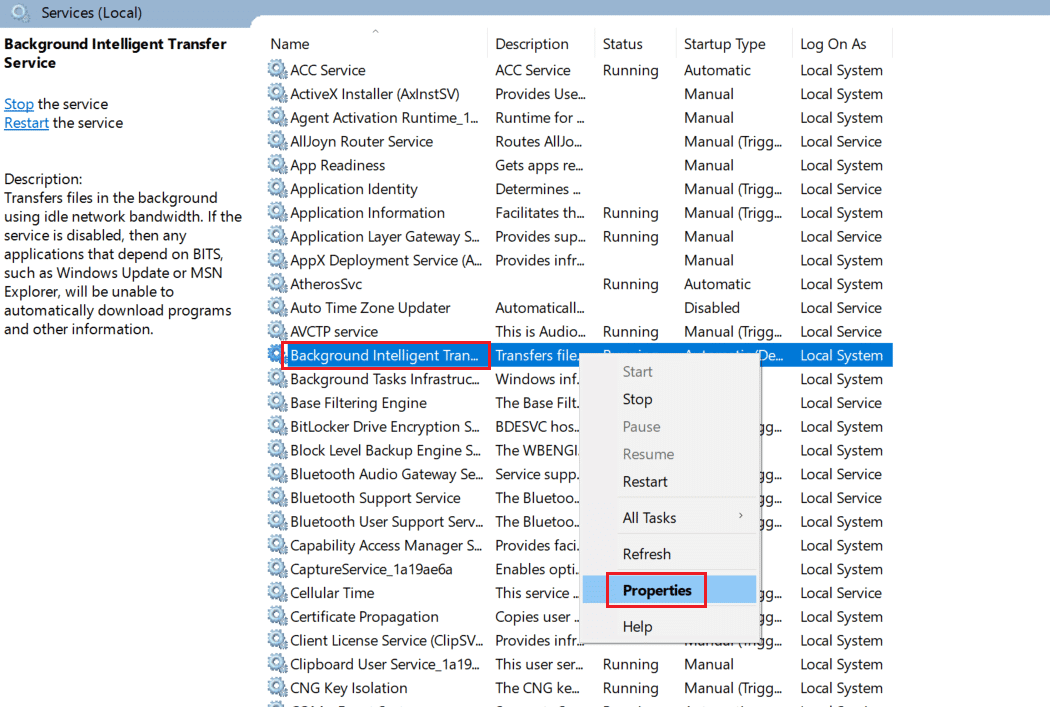This screenshot has height=707, width=1050.
Task: Click the Stop the service link
Action: [x=18, y=103]
